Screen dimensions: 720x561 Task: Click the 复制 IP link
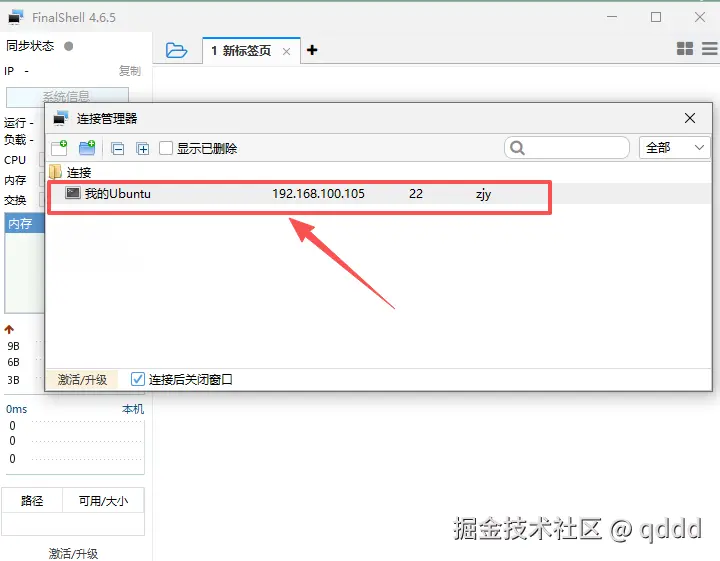tap(129, 71)
